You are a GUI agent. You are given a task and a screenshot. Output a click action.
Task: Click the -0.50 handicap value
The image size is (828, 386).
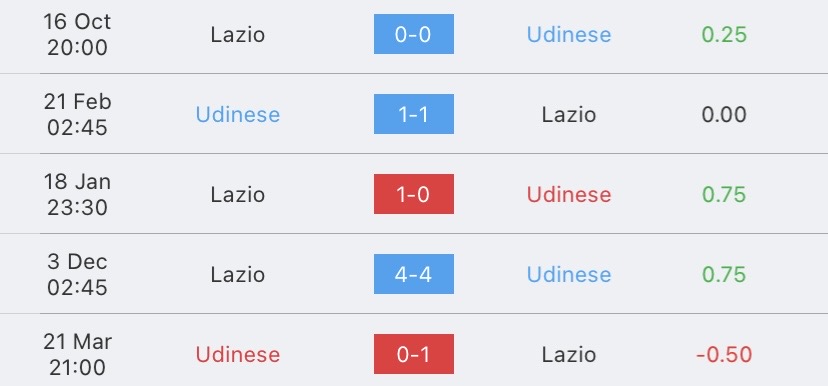[x=724, y=354]
